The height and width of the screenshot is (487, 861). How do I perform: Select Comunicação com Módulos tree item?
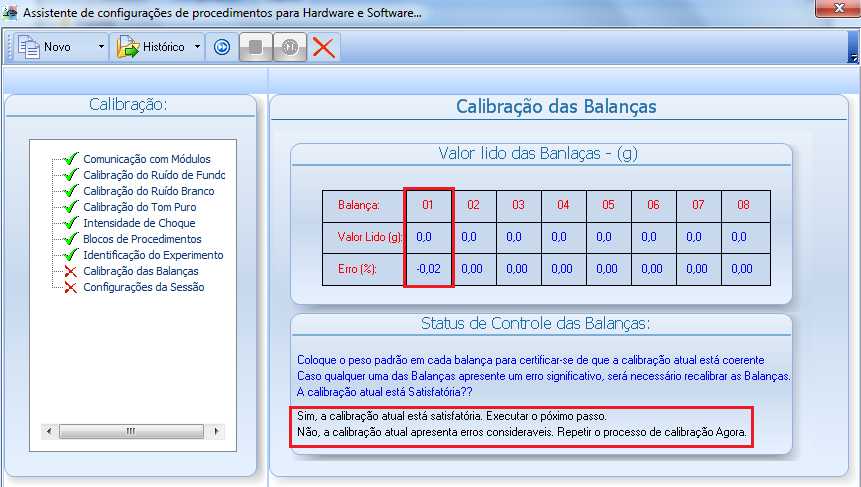click(147, 159)
